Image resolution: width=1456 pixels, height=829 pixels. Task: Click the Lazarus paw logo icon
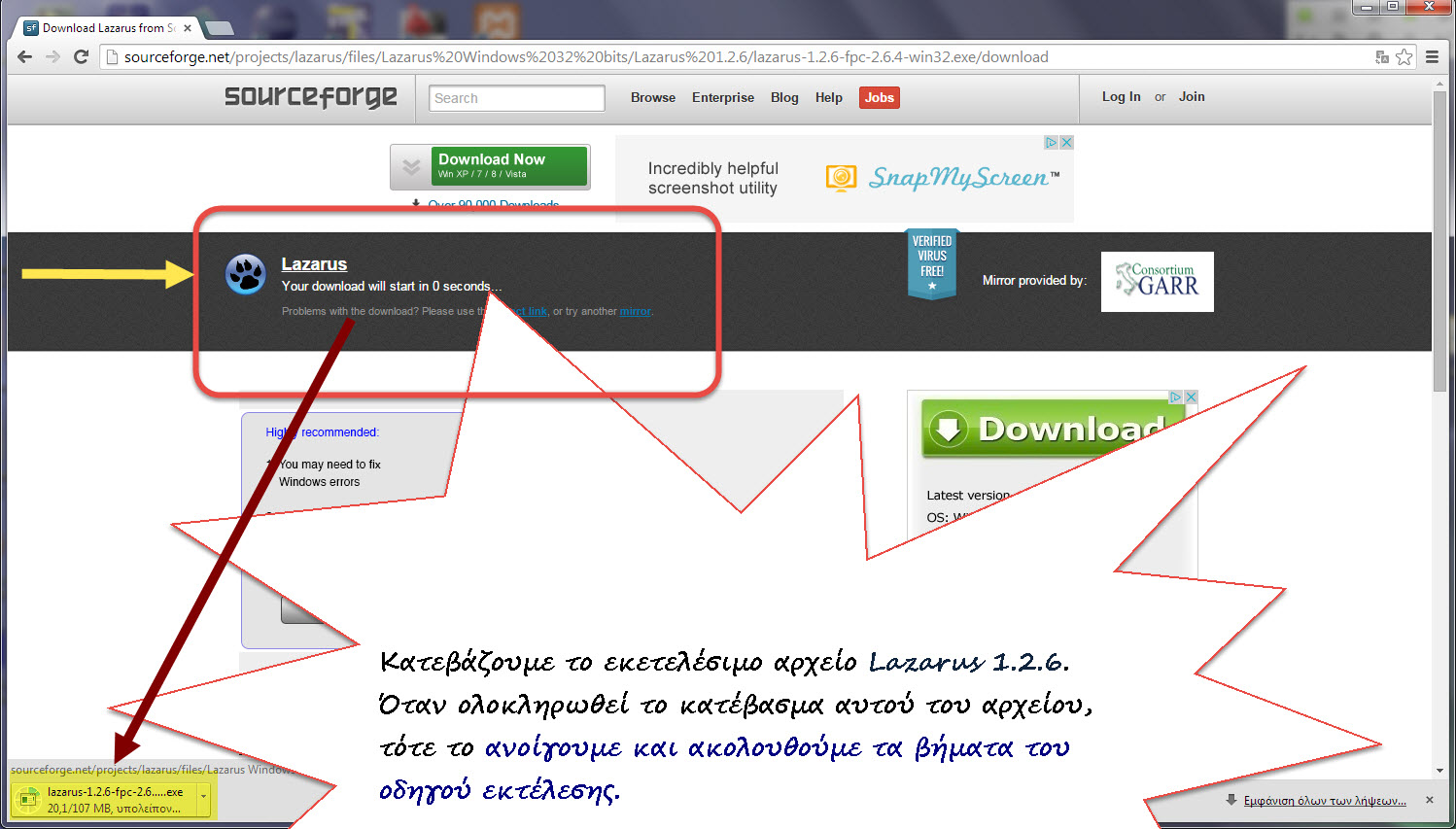click(246, 274)
